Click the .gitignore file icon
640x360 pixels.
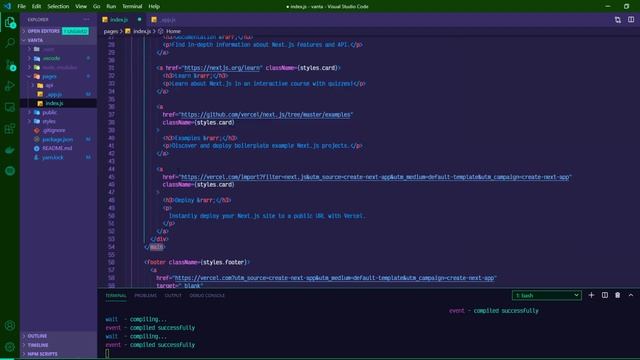point(37,130)
